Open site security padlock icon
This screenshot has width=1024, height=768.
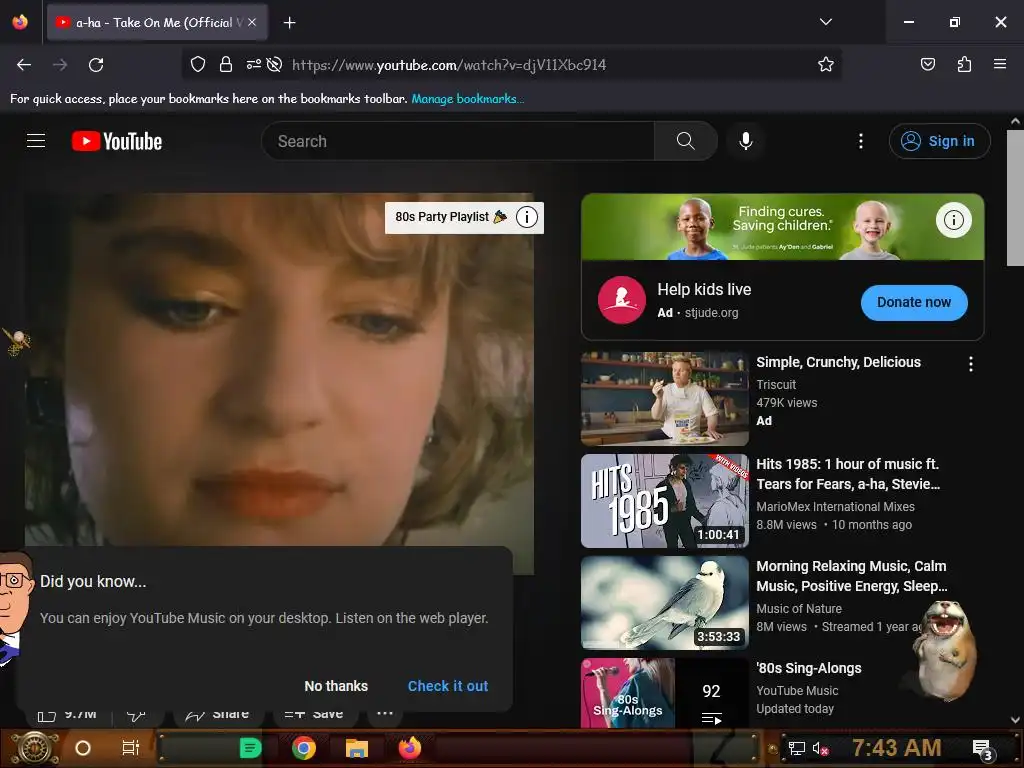point(226,64)
